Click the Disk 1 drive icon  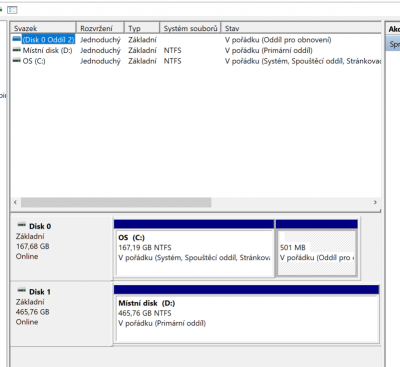pyautogui.click(x=22, y=290)
